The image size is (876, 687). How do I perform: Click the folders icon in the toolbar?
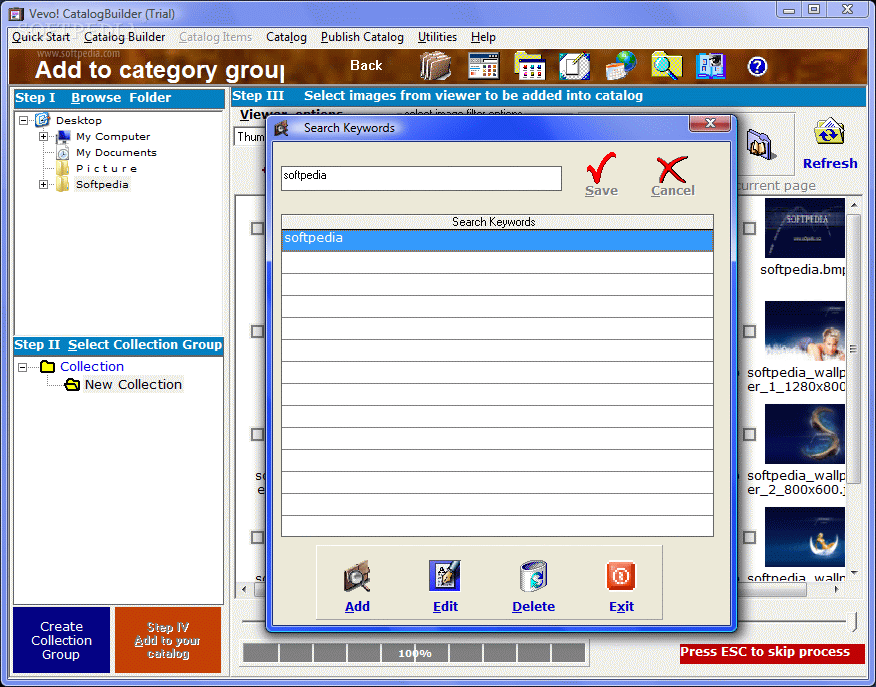(435, 66)
